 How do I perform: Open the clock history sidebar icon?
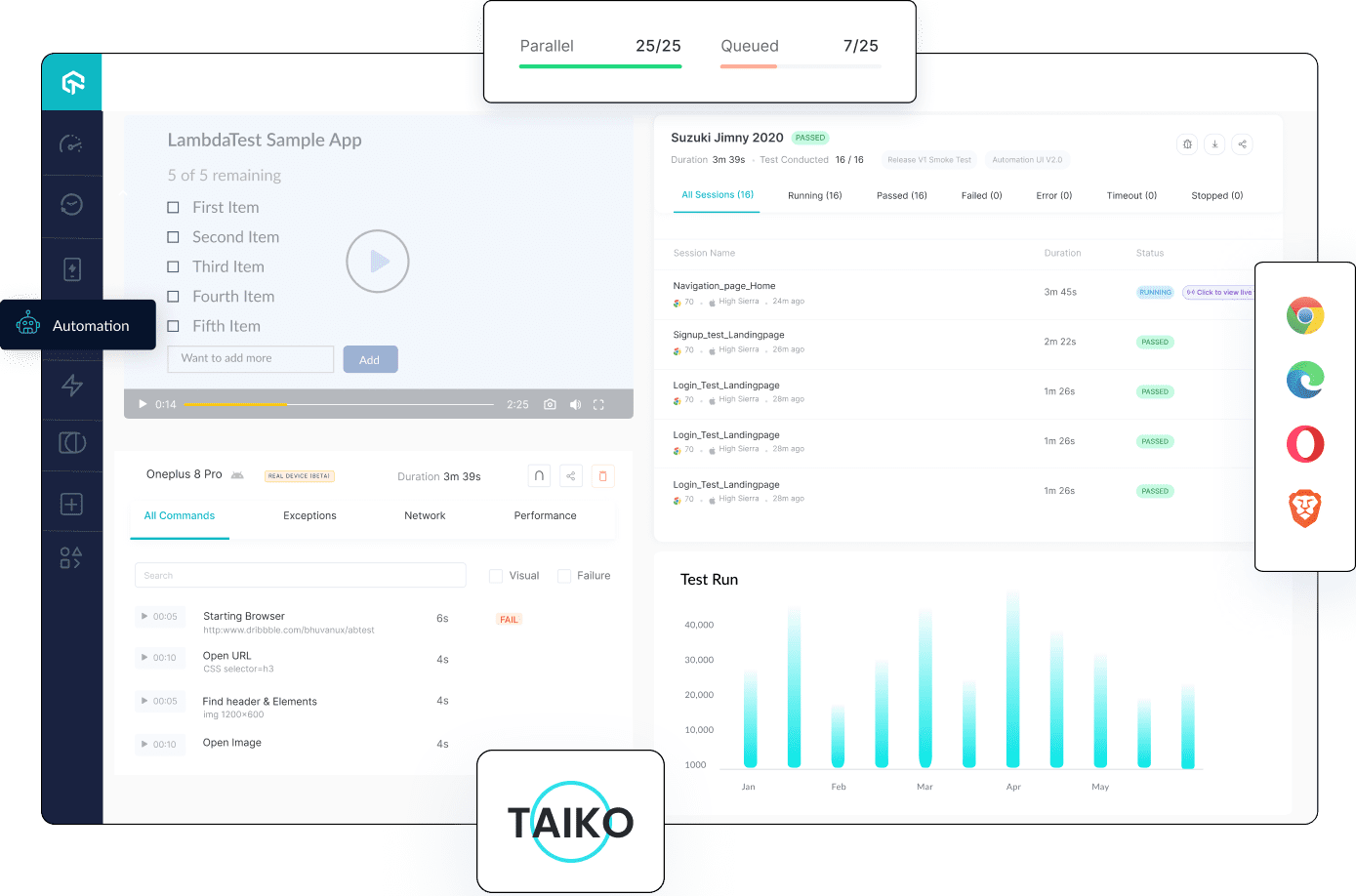click(x=71, y=205)
